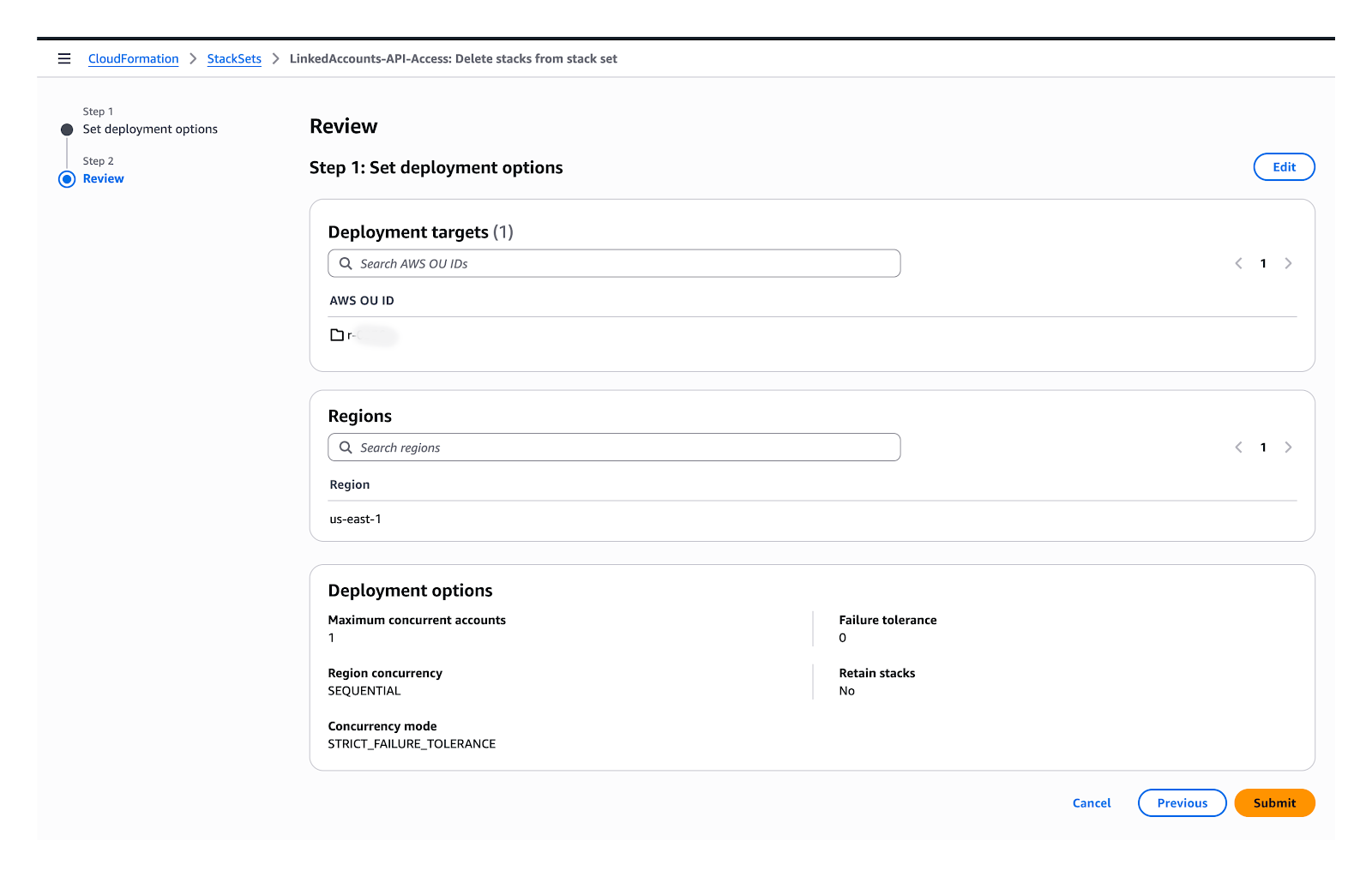Select the Review step in the wizard
This screenshot has width=1372, height=877.
tap(104, 179)
